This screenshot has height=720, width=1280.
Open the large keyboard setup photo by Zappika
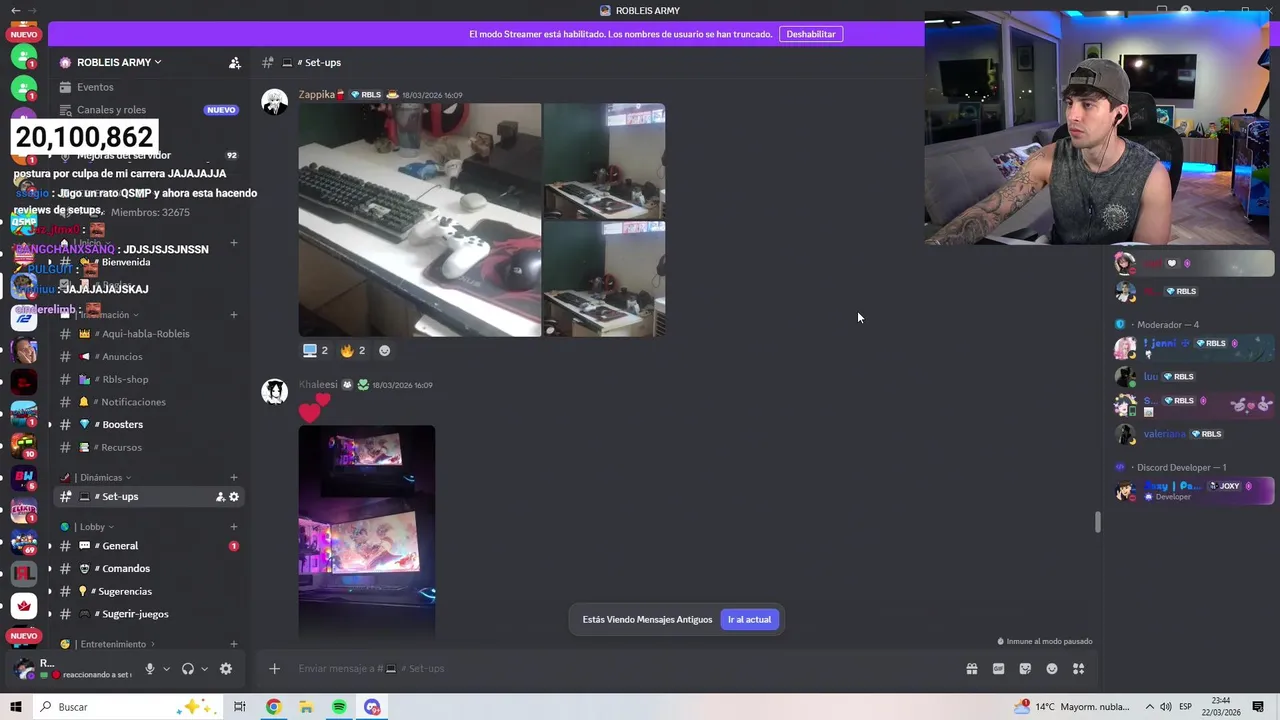[x=420, y=220]
